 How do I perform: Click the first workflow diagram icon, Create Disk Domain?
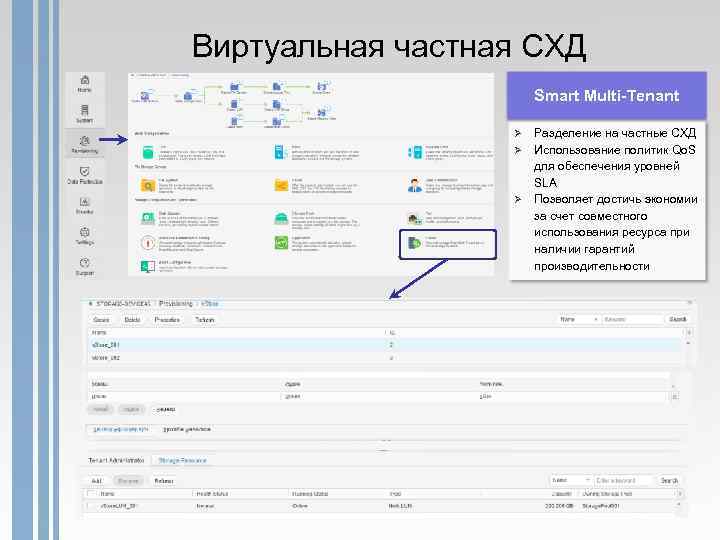(x=145, y=96)
